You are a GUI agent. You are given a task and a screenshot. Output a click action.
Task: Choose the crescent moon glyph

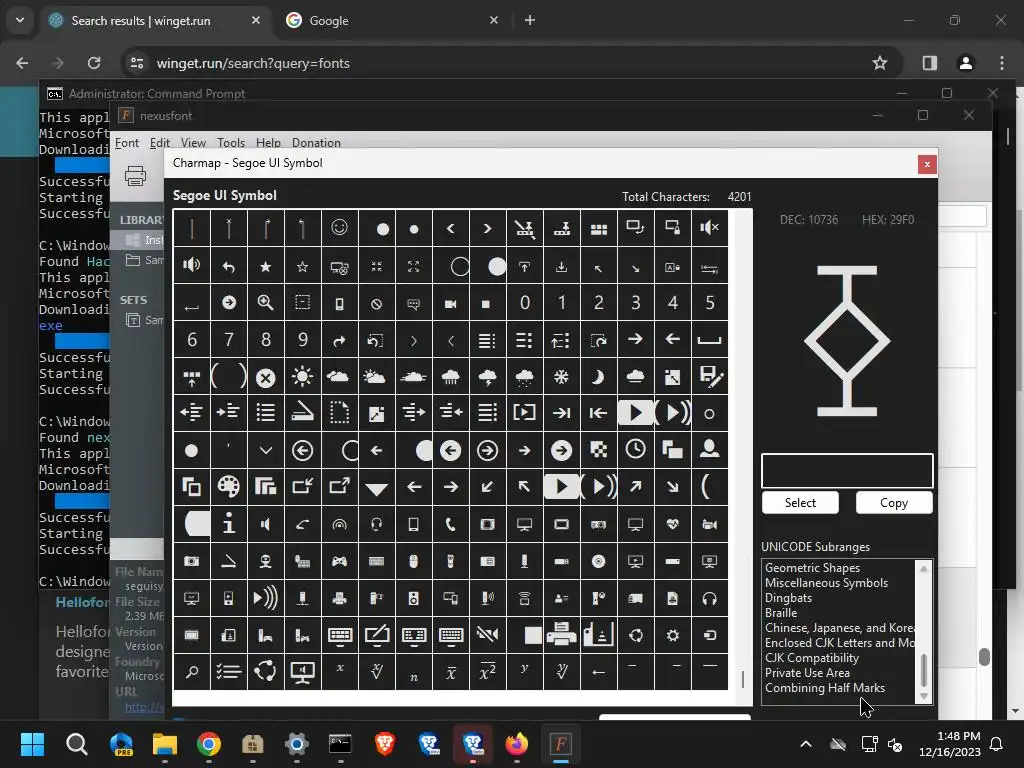point(599,377)
